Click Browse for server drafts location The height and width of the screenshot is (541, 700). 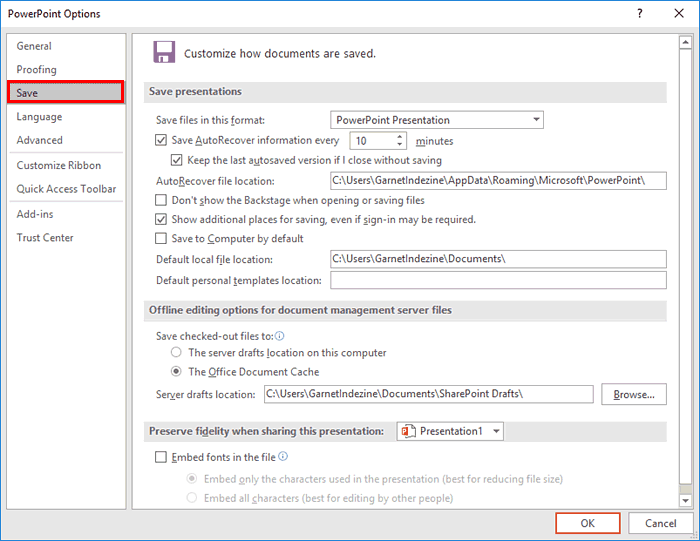coord(634,394)
